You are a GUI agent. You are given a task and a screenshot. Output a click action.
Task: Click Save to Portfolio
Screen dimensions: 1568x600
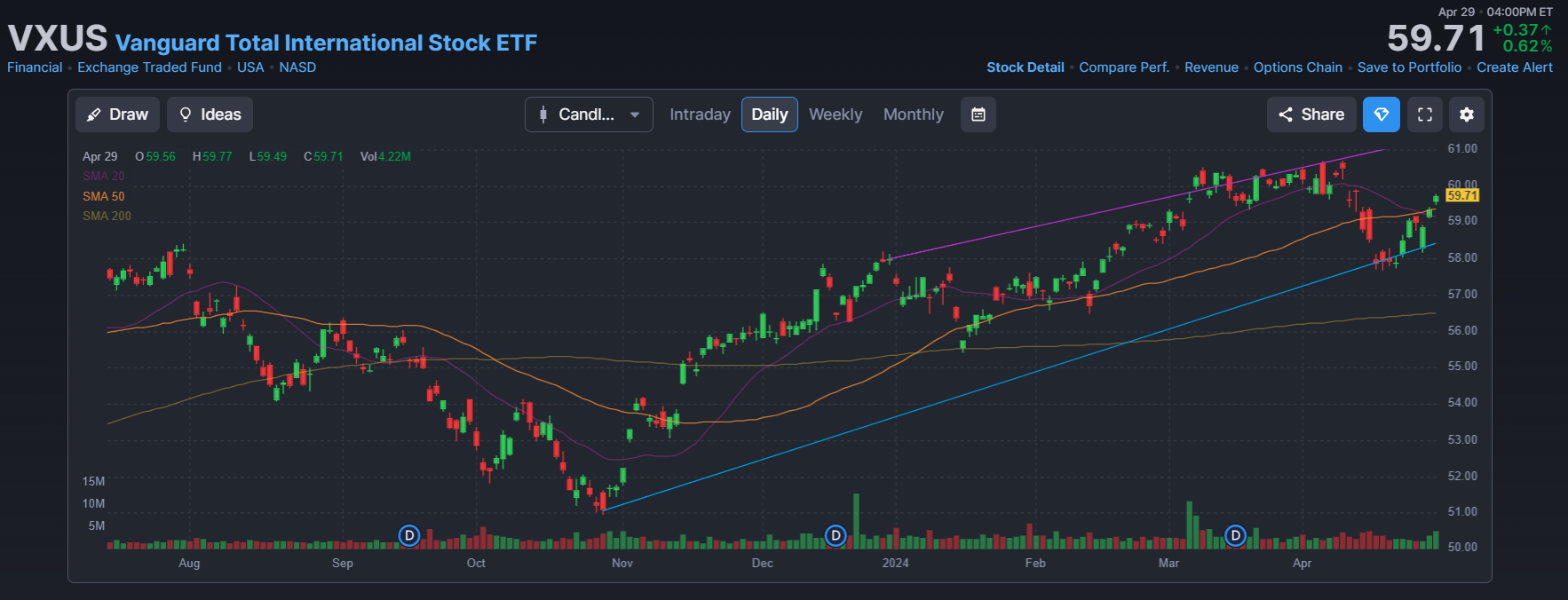(1409, 67)
